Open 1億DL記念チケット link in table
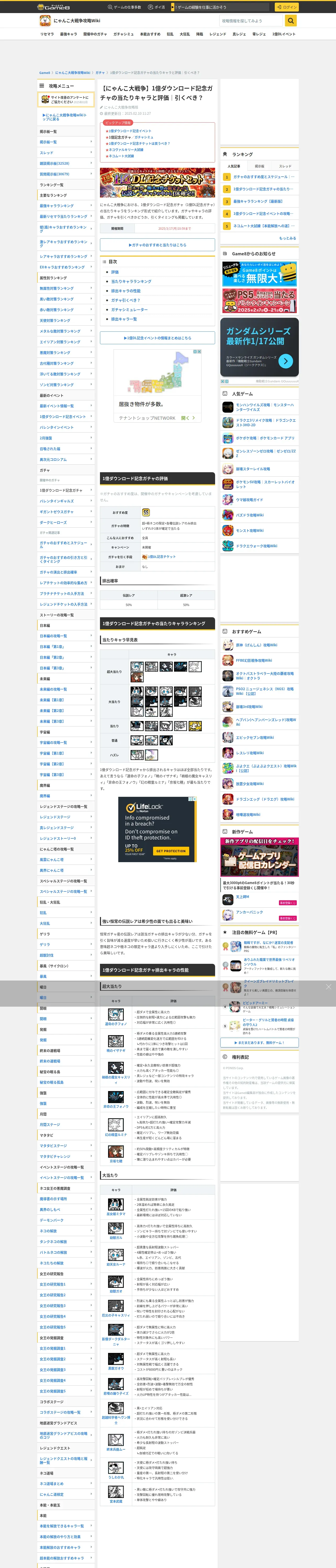Viewport: 336px width, 1568px height. point(162,557)
